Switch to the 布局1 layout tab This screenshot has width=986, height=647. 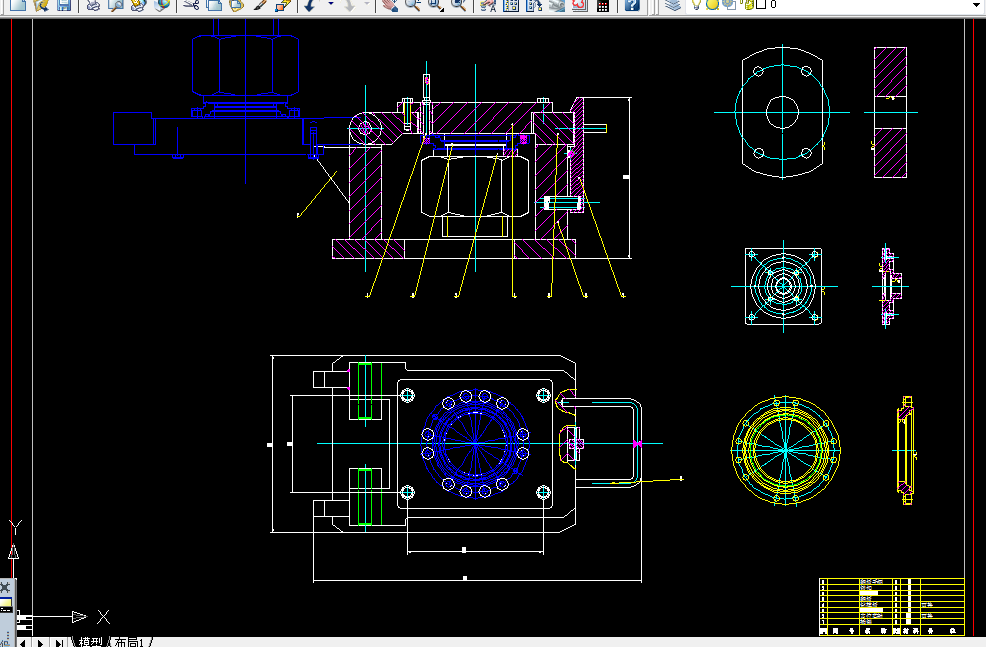coord(129,642)
